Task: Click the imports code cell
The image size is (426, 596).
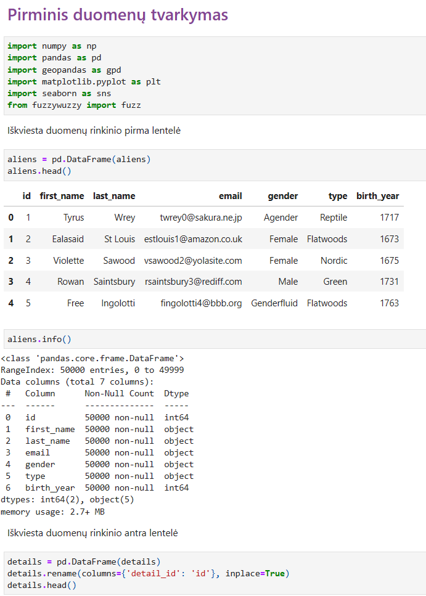Action: [215, 76]
